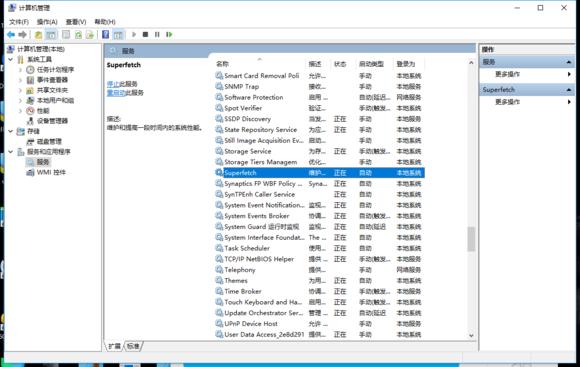Select WMI 控件 in the tree

coord(51,172)
